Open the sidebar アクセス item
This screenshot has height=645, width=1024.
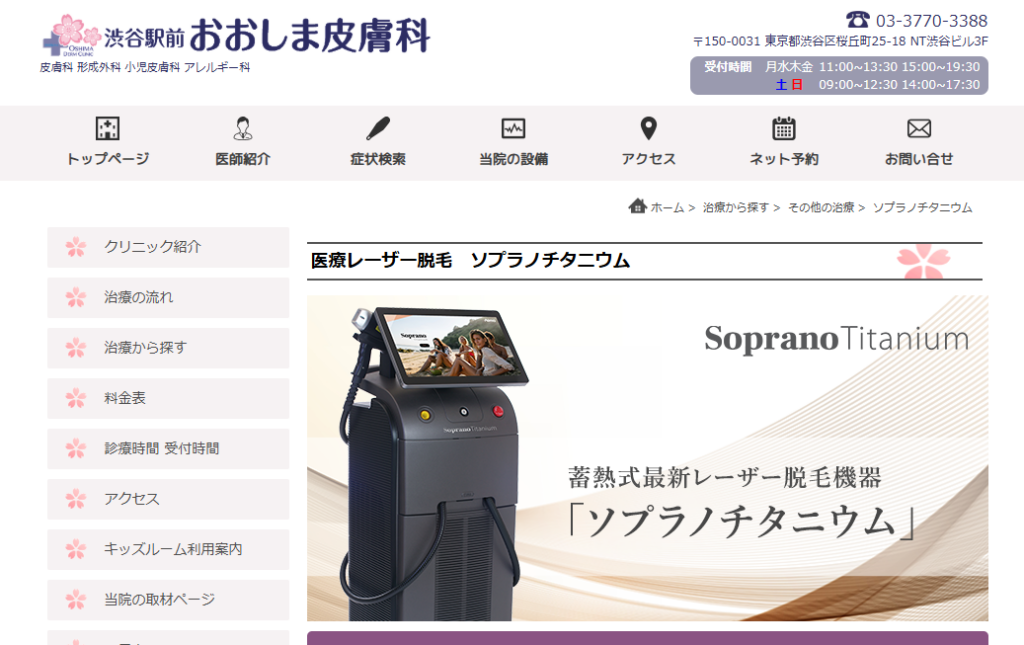click(x=168, y=499)
